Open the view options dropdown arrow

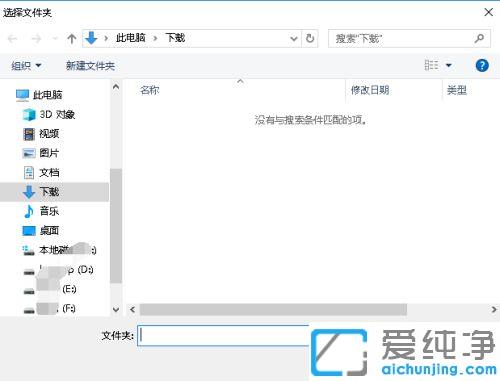(x=449, y=65)
